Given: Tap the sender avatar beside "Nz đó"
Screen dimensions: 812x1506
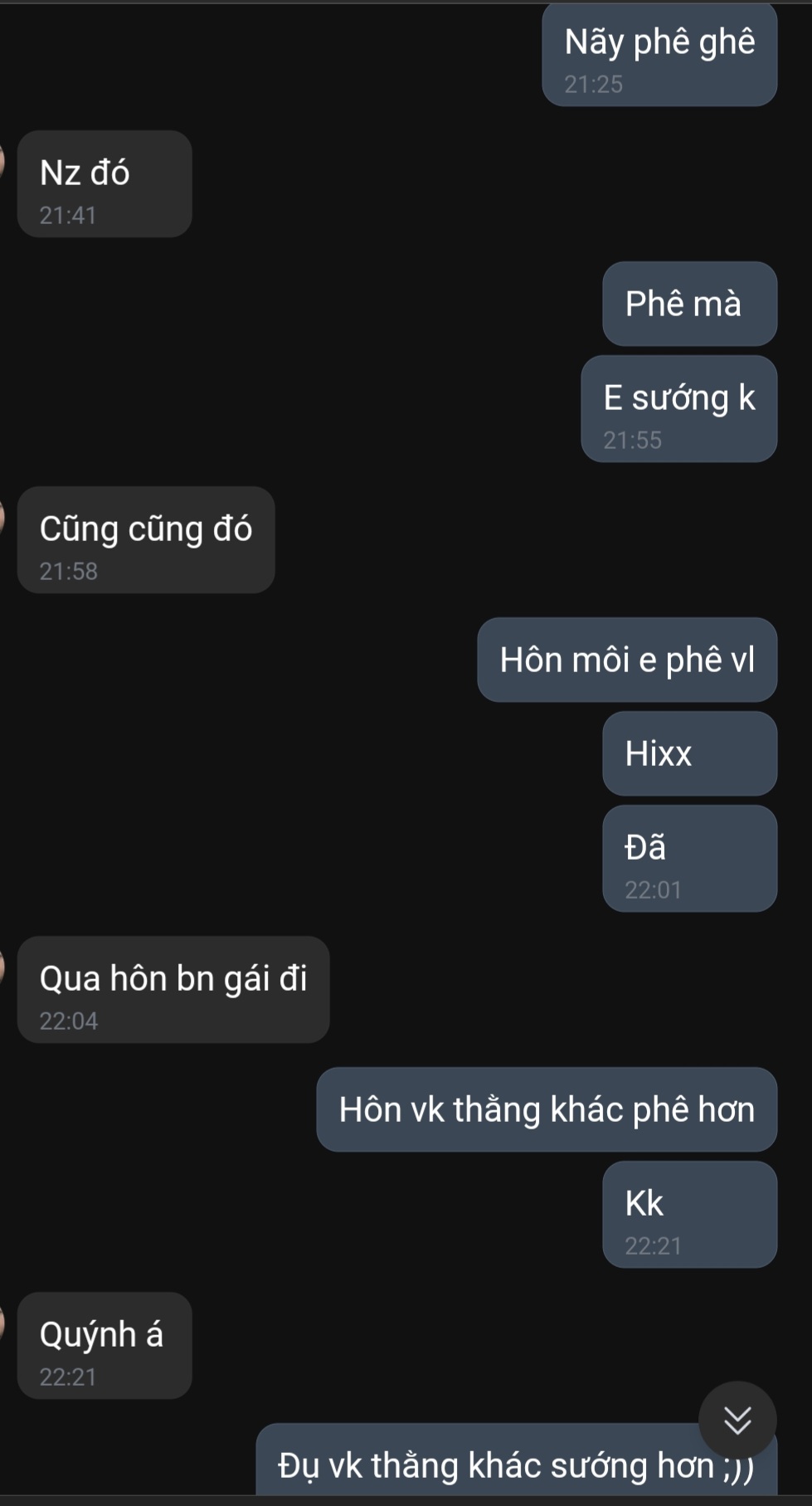Looking at the screenshot, I should (x=2, y=158).
